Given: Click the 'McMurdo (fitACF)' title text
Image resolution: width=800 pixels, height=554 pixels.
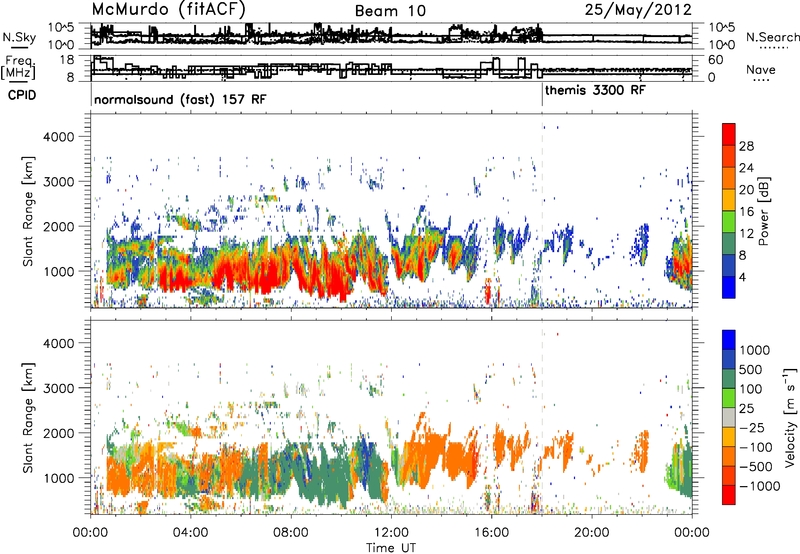Looking at the screenshot, I should point(168,10).
